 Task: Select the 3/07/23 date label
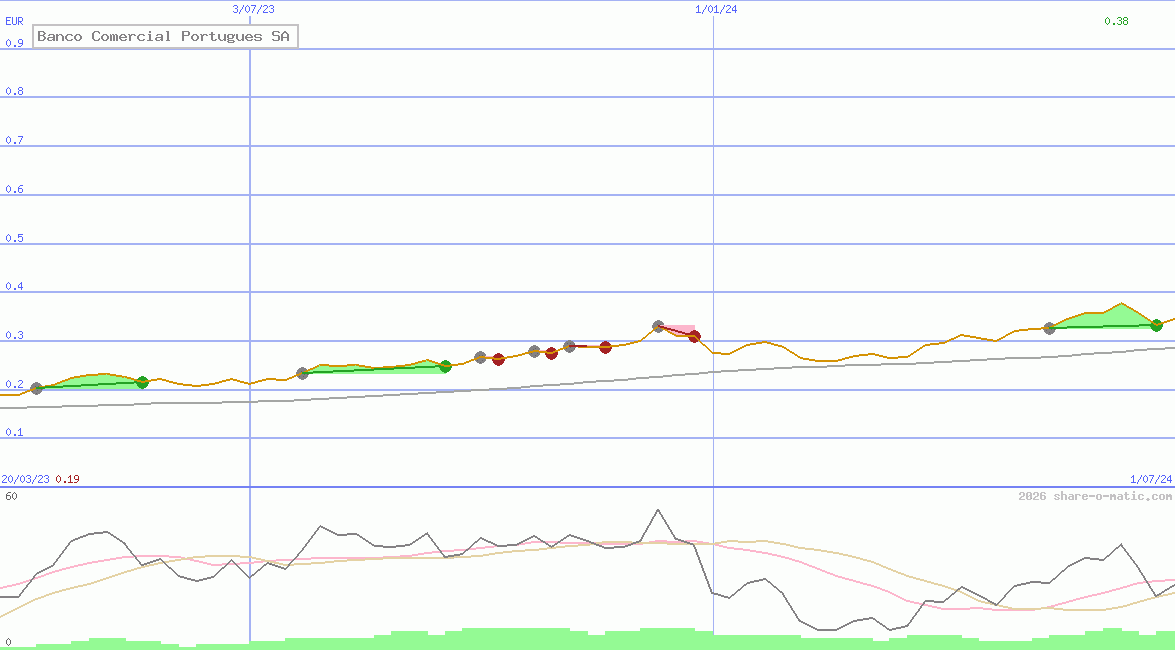click(253, 9)
